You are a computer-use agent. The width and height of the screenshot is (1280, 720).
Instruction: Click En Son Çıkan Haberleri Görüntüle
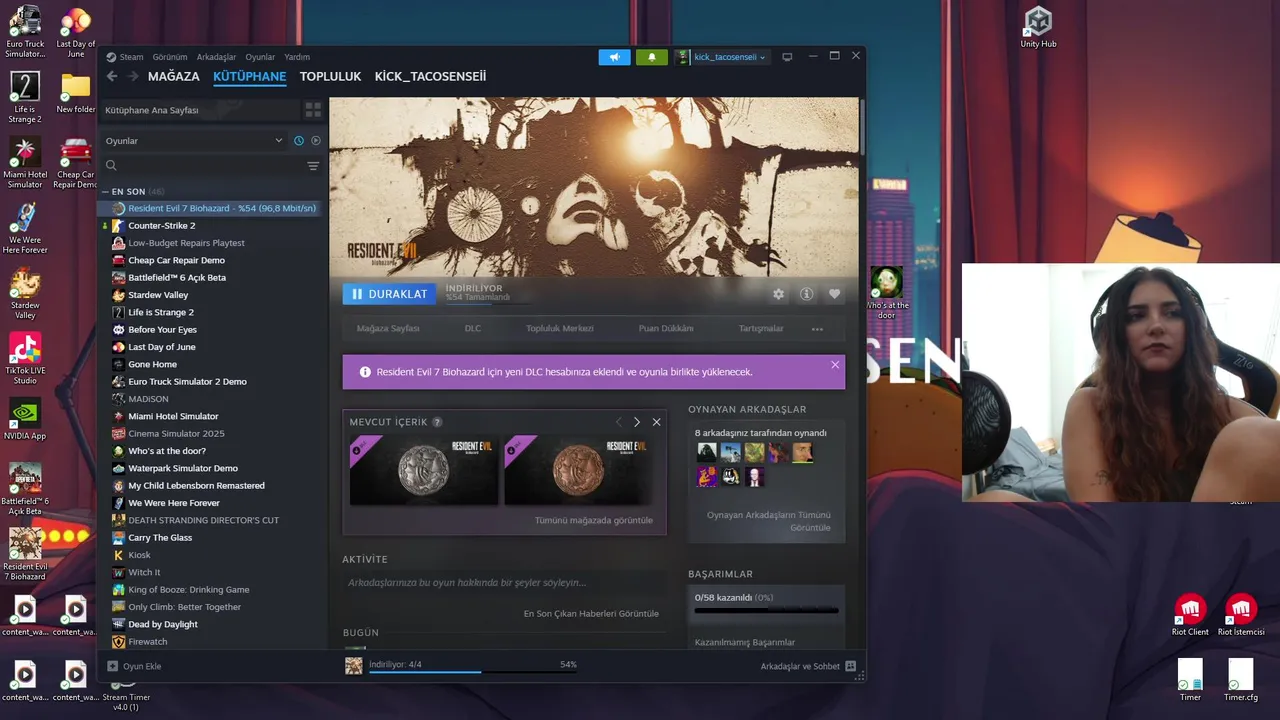click(591, 613)
